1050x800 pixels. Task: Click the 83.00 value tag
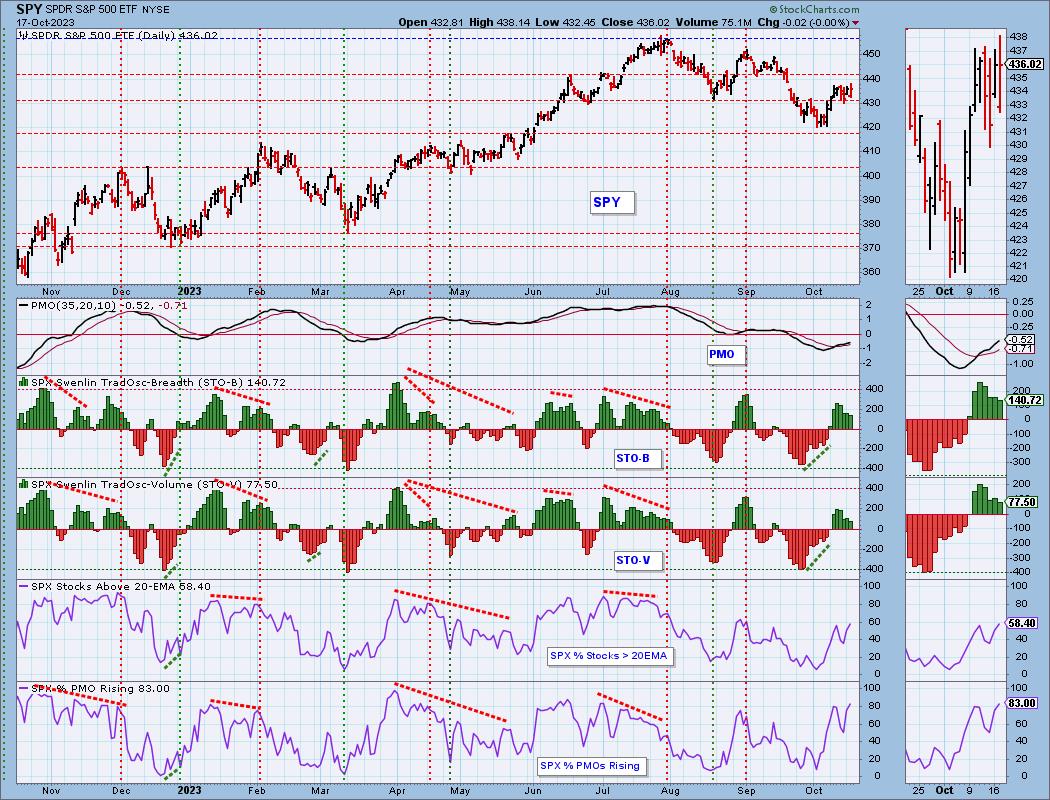coord(1021,704)
